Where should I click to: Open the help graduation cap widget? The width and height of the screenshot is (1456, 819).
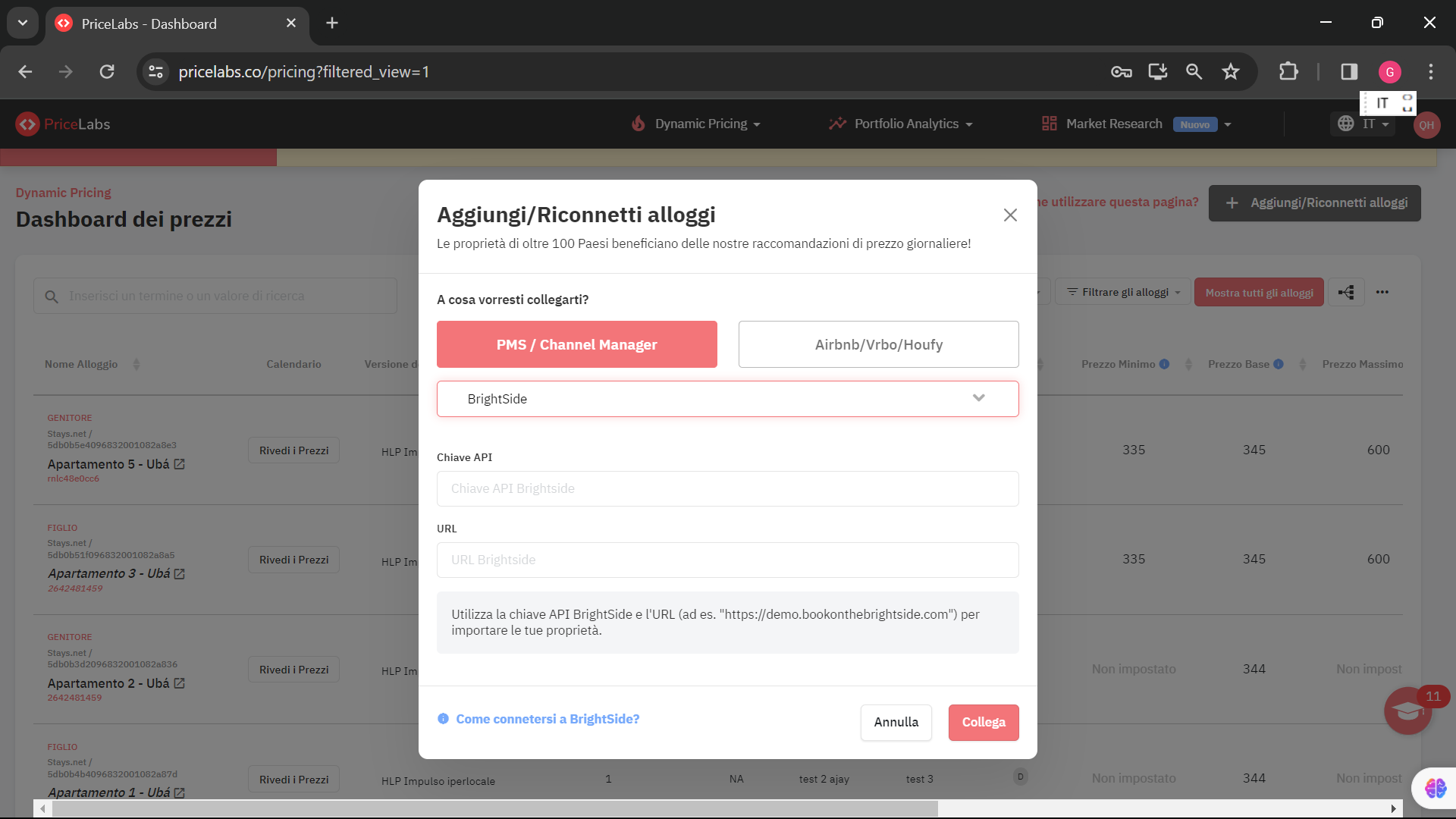coord(1407,711)
